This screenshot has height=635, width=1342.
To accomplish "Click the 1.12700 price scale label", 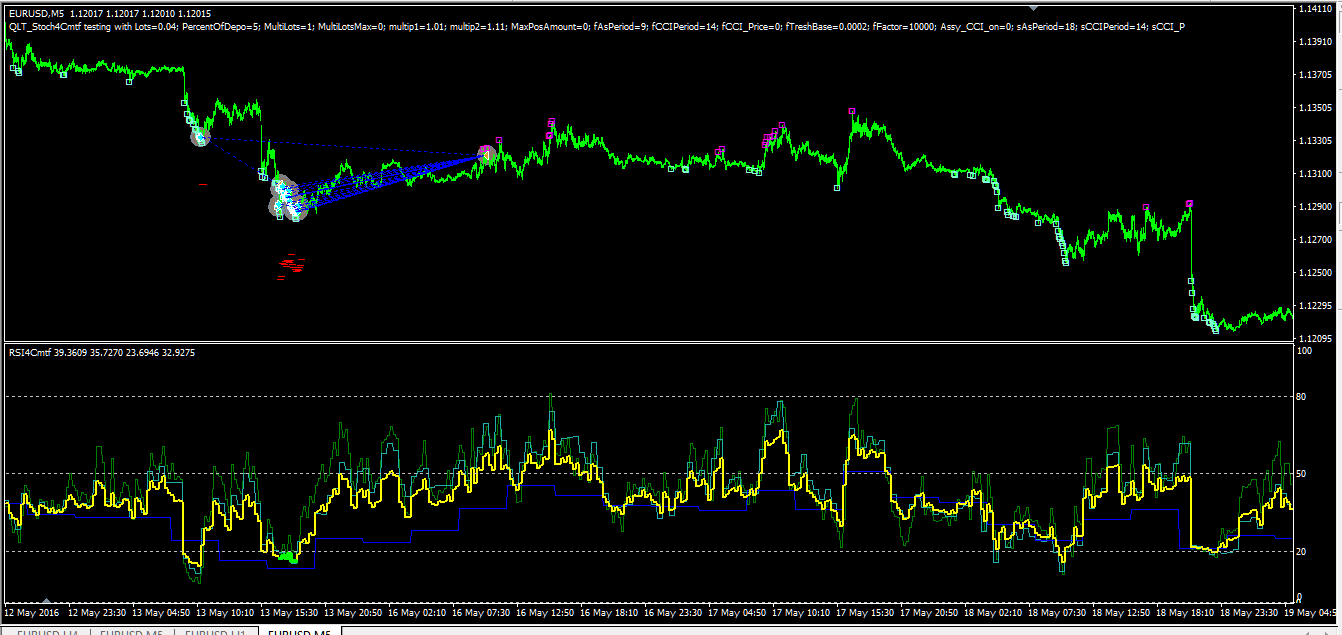I will 1313,240.
